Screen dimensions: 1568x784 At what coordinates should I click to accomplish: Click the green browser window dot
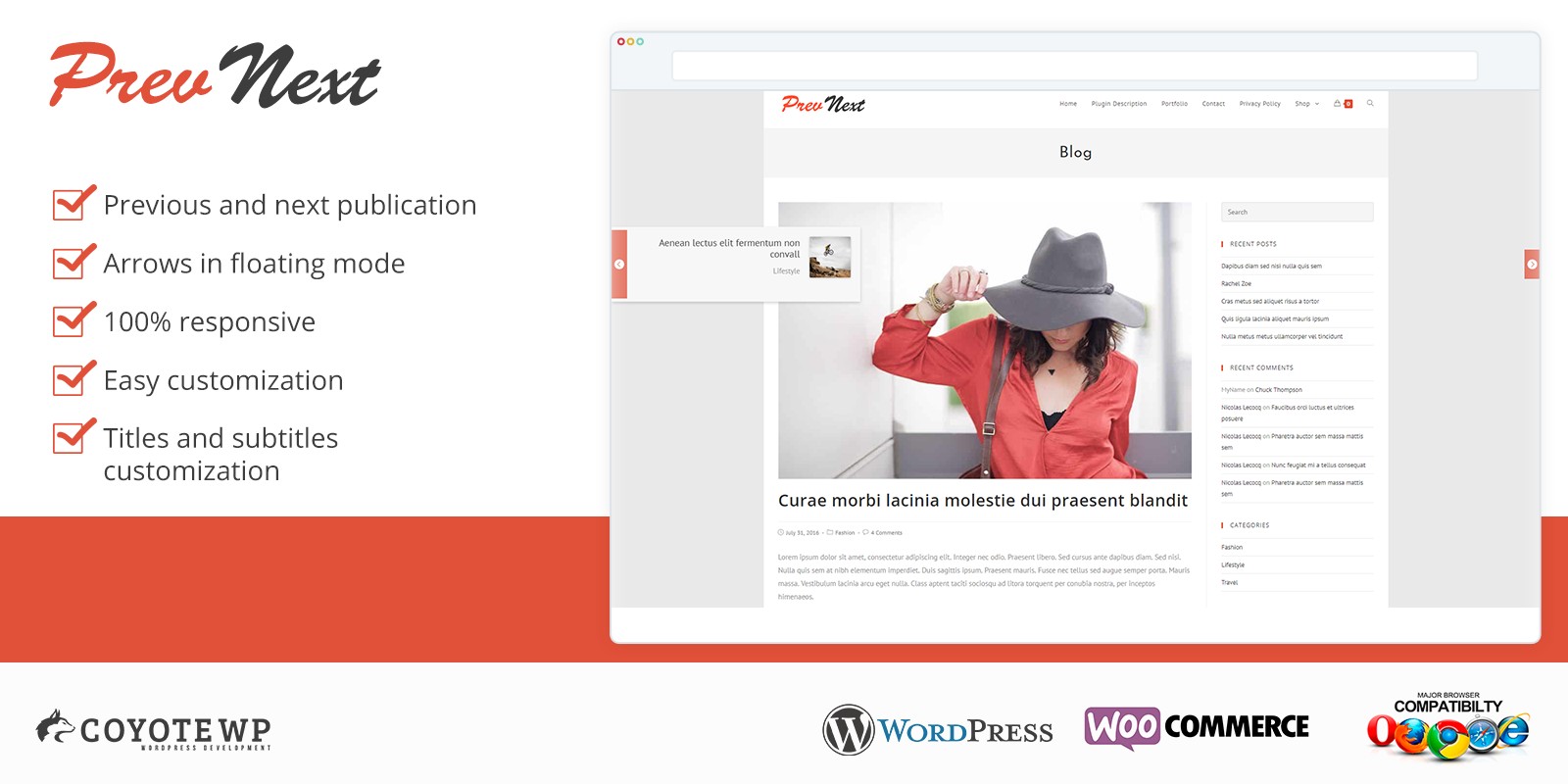(640, 41)
